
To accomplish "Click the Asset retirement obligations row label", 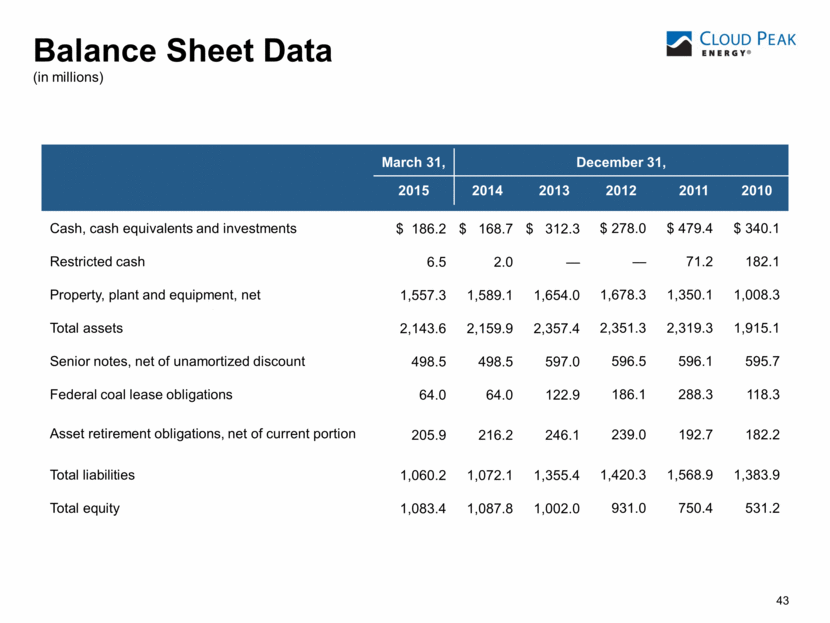I will point(202,433).
